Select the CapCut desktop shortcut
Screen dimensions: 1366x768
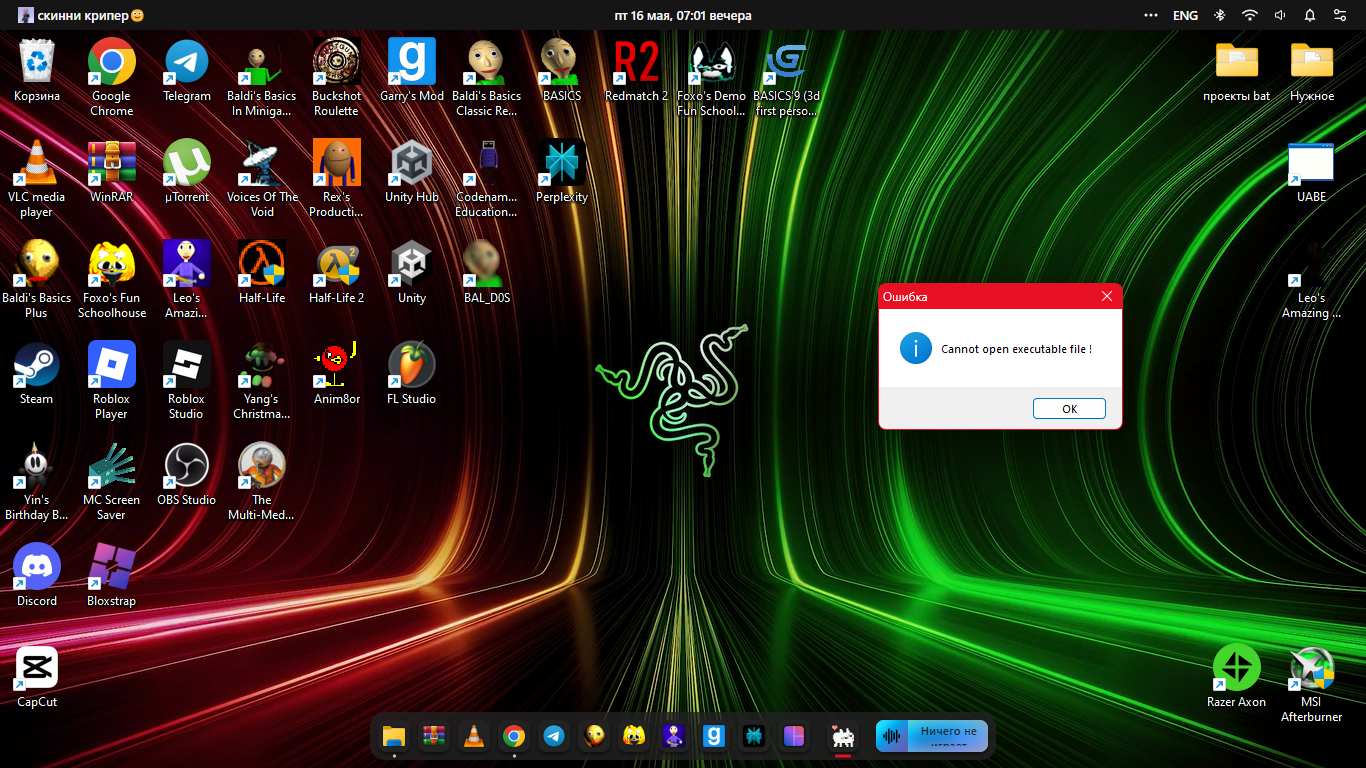(x=37, y=676)
